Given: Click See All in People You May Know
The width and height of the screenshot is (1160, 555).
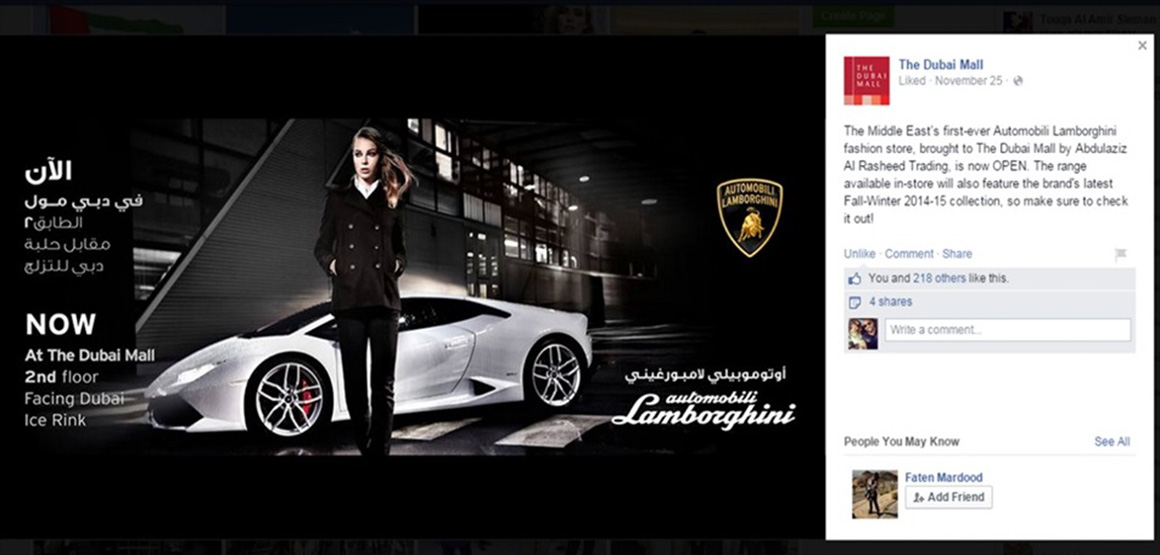Looking at the screenshot, I should click(x=1112, y=442).
